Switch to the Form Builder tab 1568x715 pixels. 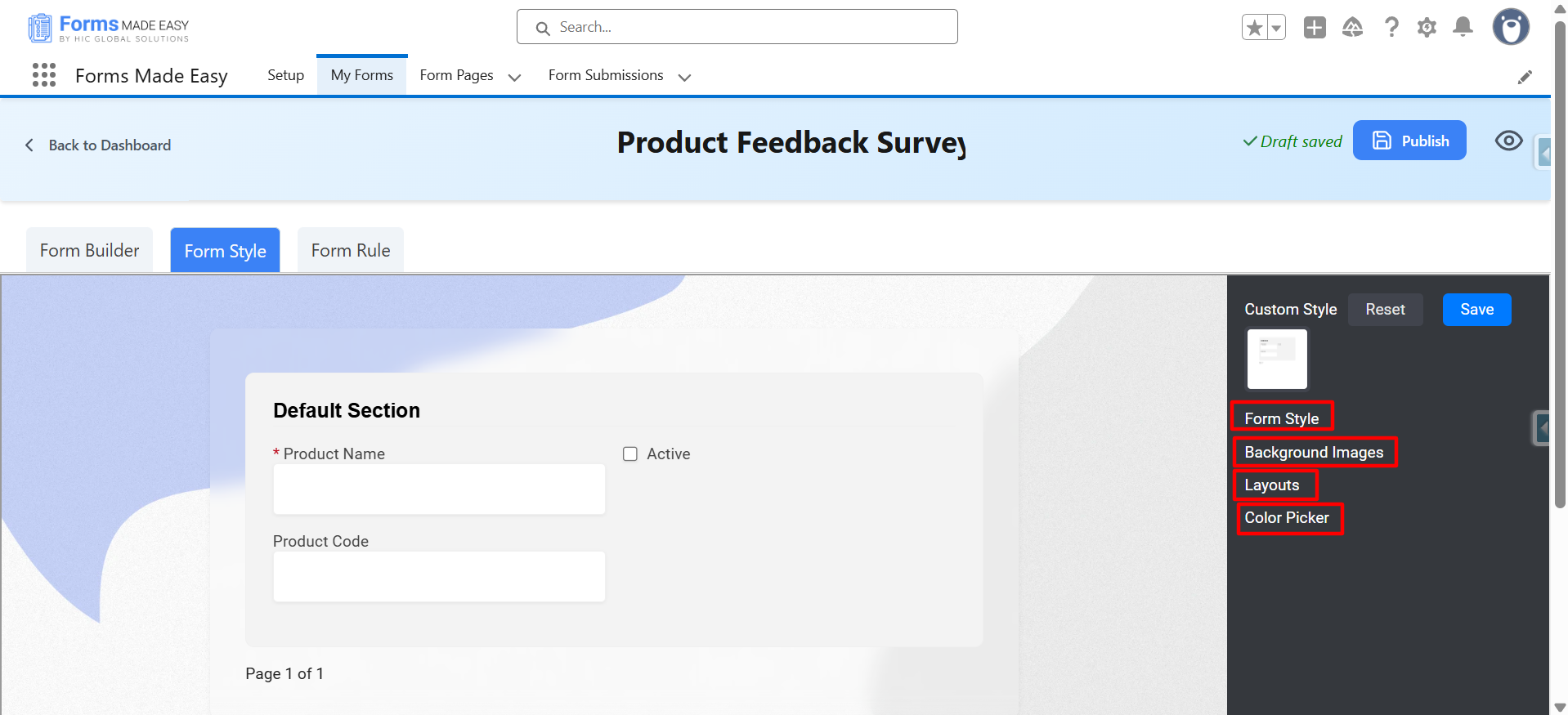coord(90,251)
